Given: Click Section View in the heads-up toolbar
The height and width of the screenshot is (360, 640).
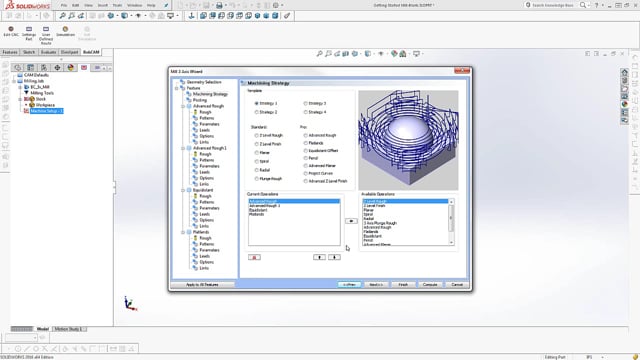Looking at the screenshot, I should (346, 53).
